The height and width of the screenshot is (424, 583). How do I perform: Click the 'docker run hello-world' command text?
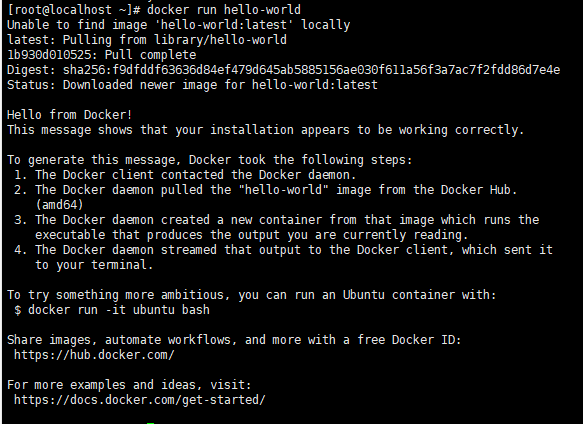(224, 10)
